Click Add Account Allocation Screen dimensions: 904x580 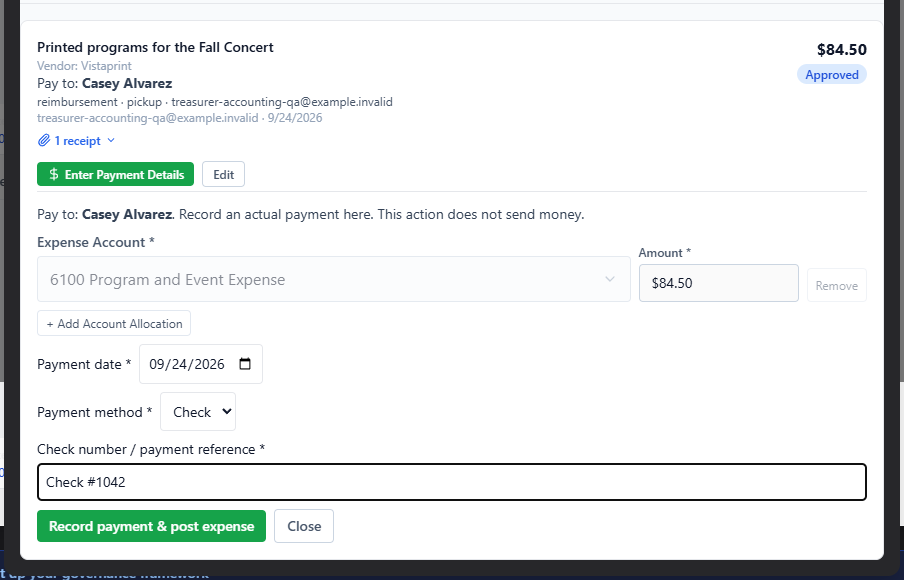[x=114, y=323]
